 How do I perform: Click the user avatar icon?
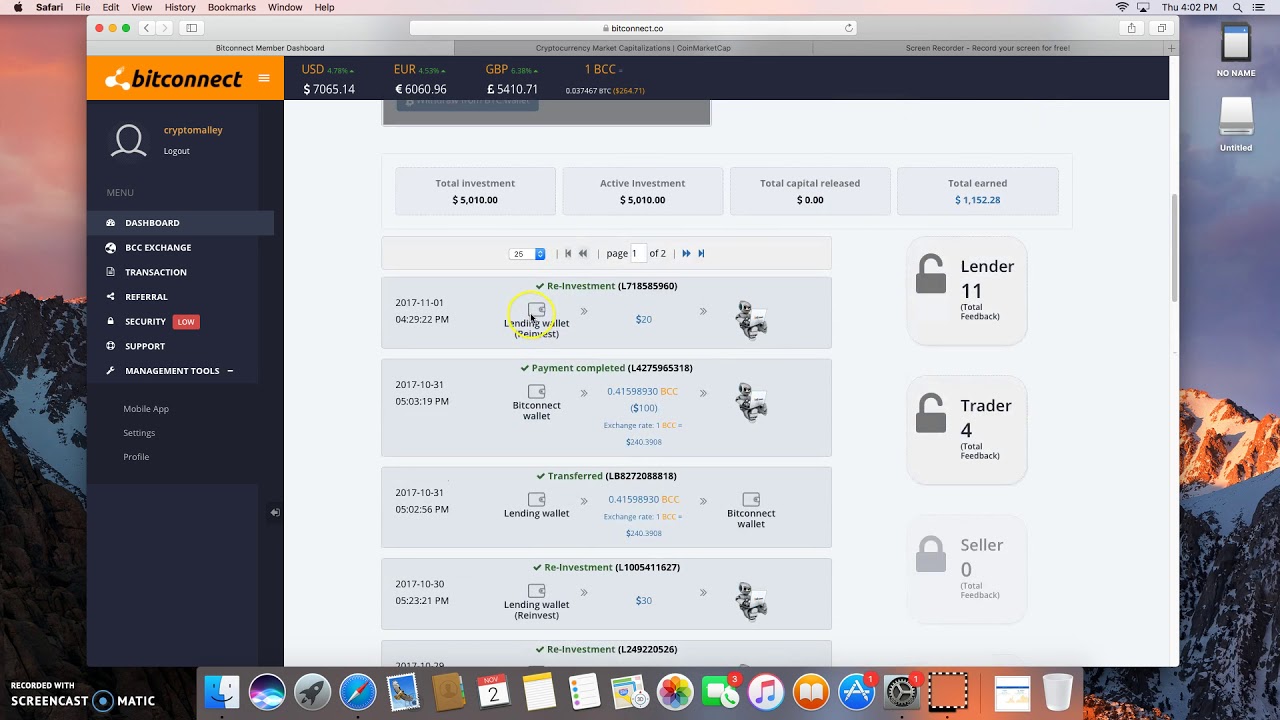[x=129, y=141]
